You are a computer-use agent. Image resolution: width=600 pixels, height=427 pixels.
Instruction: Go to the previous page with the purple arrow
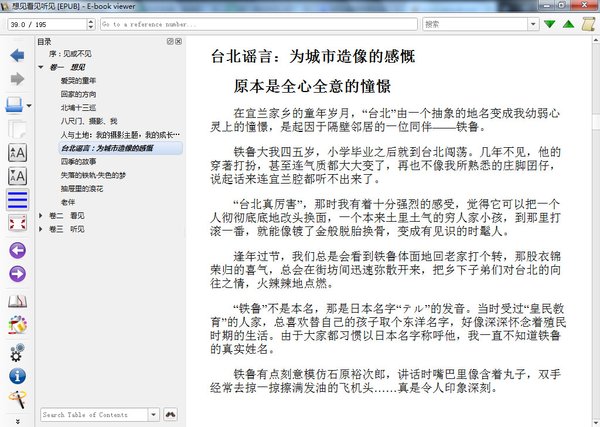click(18, 251)
